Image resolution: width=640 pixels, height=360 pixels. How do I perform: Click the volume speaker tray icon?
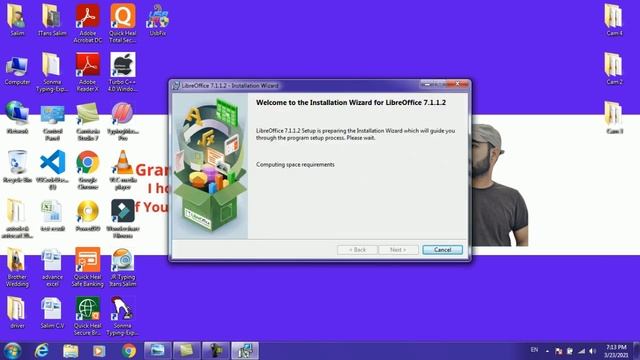coord(592,351)
